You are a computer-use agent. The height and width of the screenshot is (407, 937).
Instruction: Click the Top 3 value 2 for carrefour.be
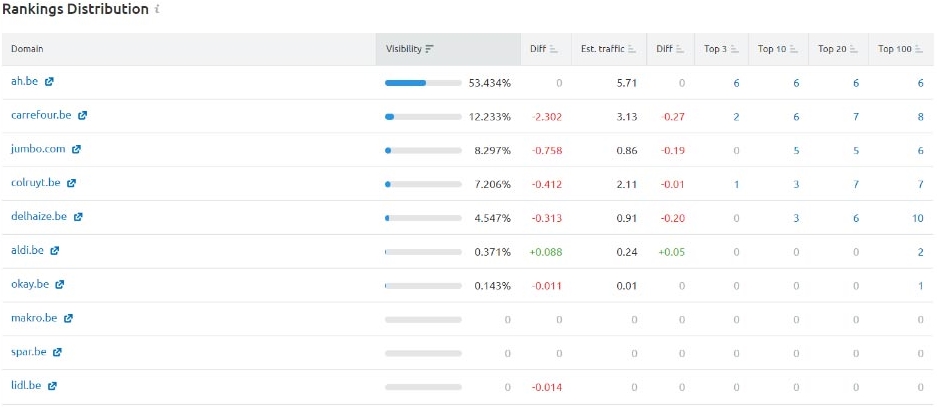click(x=736, y=117)
